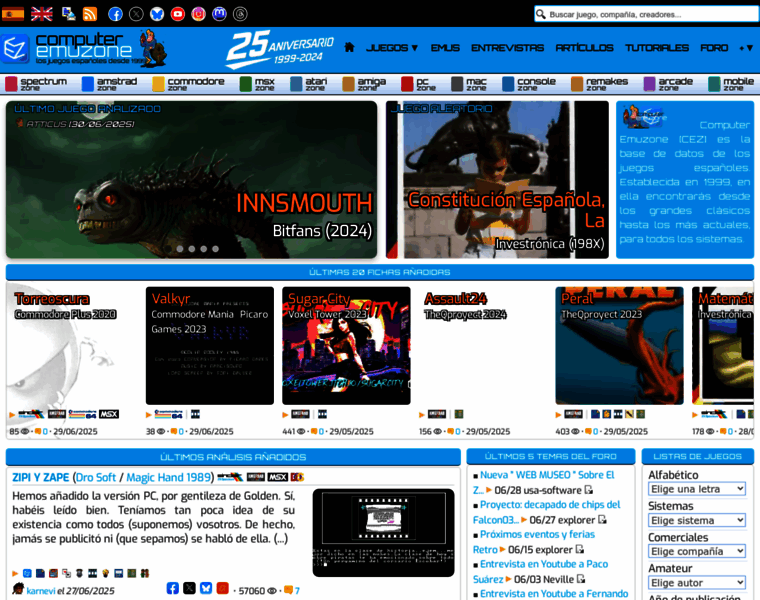Open 'Elige compañía' commercial dropdown
Viewport: 760px width, 600px height.
point(697,552)
